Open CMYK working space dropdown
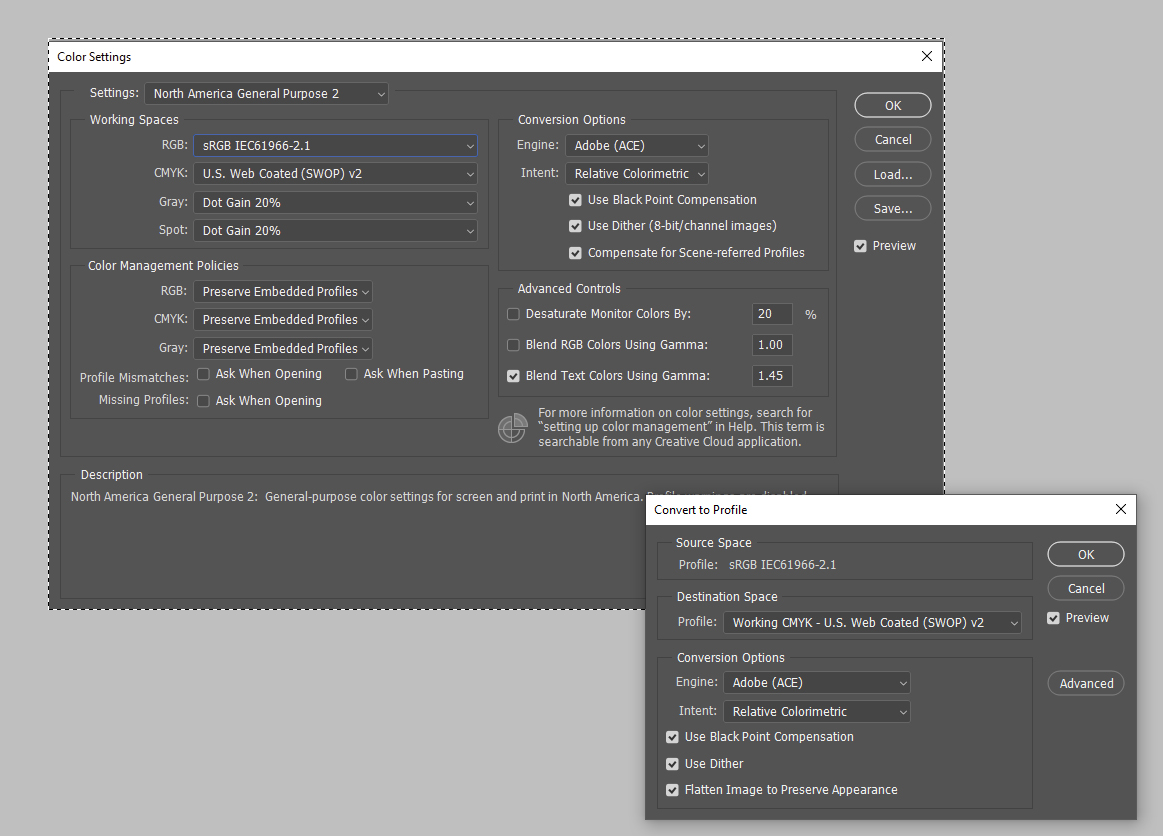 click(335, 174)
